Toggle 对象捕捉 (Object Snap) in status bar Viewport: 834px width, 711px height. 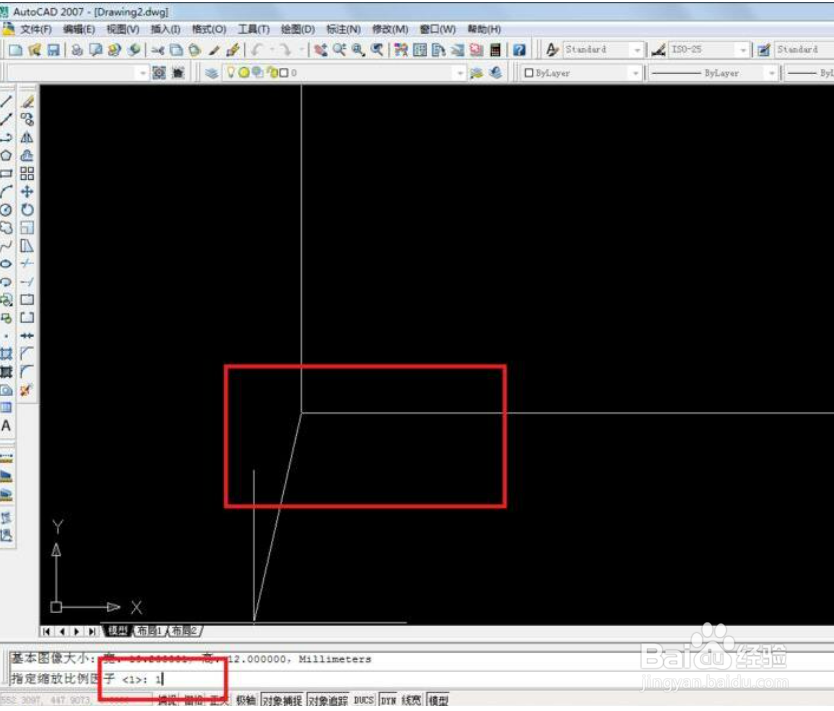point(282,700)
